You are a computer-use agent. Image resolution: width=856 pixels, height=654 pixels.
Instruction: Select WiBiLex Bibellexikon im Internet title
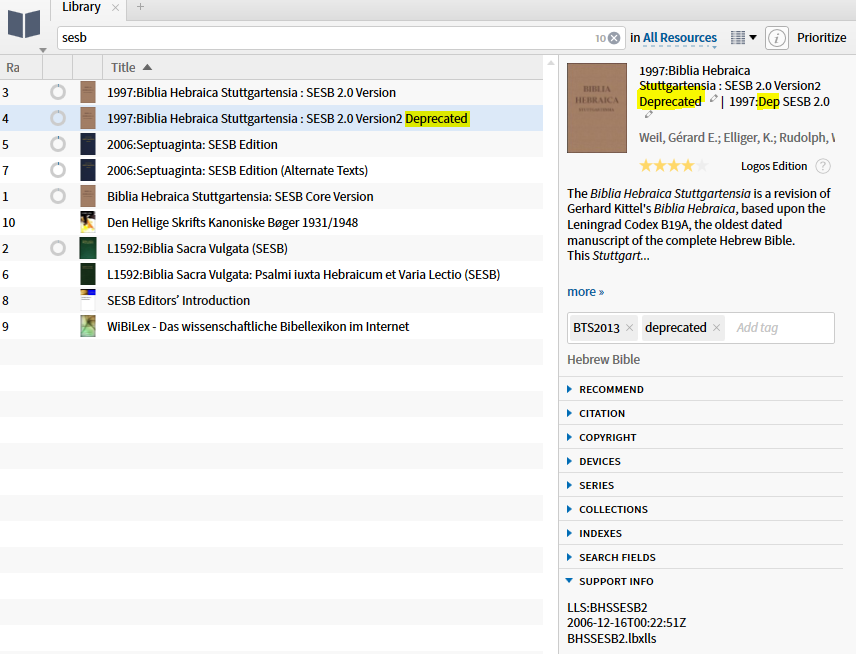258,327
